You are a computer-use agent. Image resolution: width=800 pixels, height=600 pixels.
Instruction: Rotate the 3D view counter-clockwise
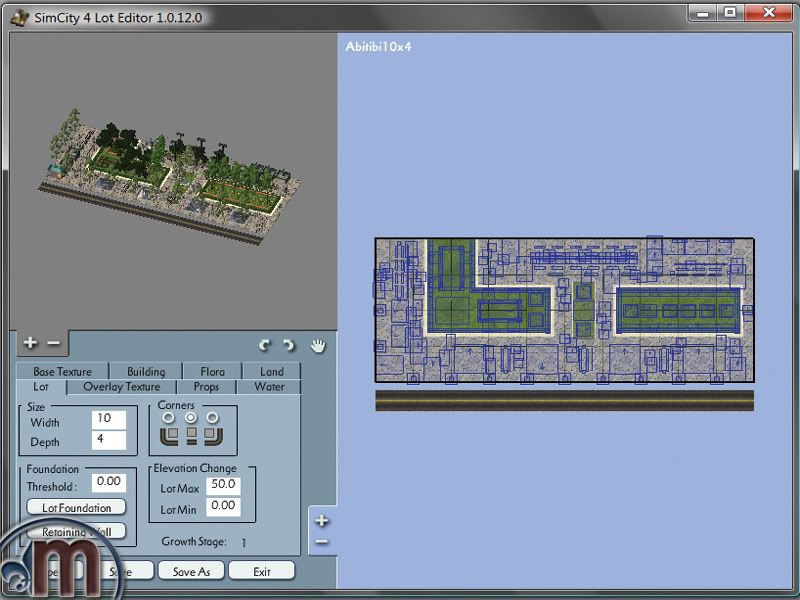[264, 346]
